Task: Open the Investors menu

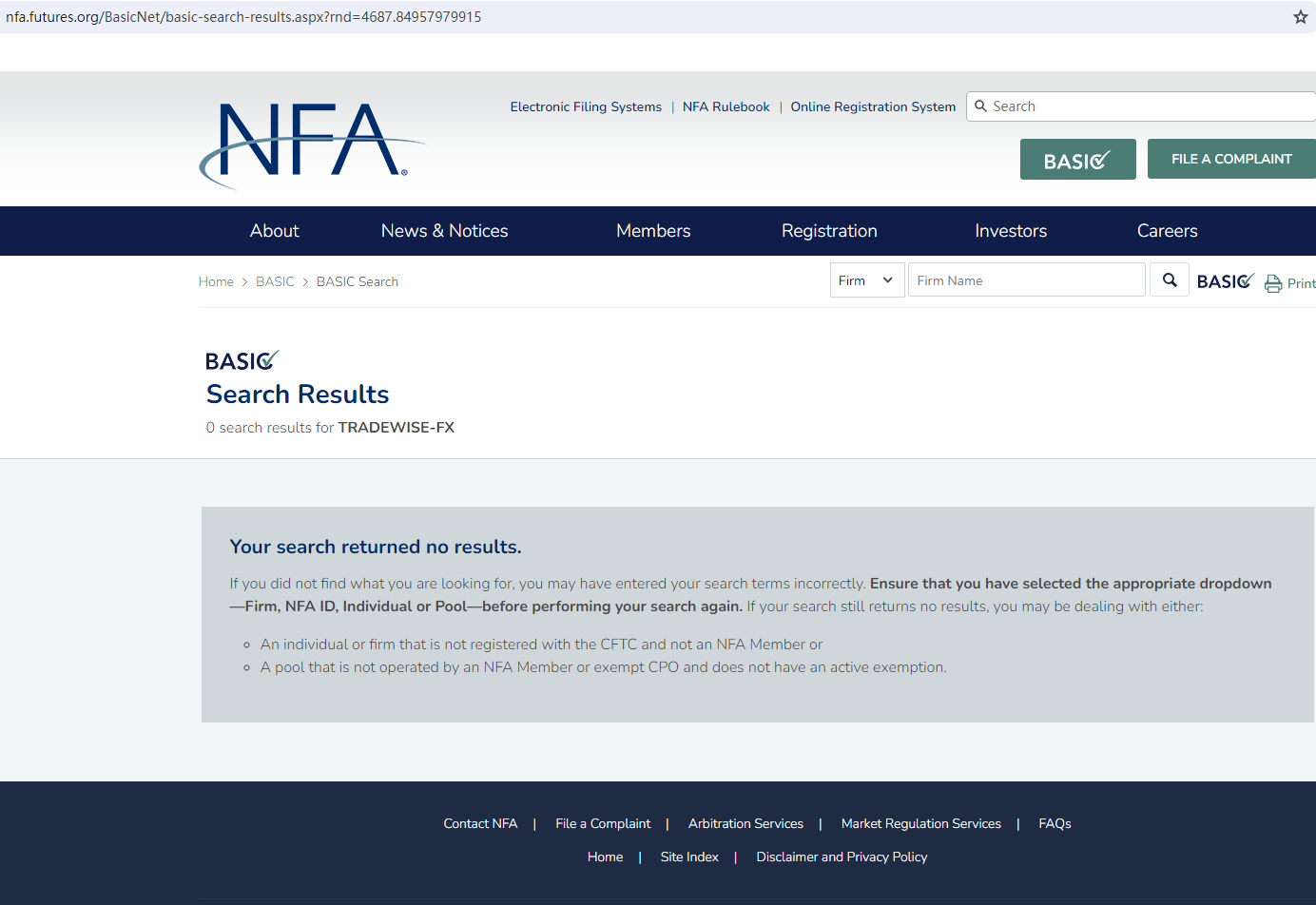Action: (x=1010, y=231)
